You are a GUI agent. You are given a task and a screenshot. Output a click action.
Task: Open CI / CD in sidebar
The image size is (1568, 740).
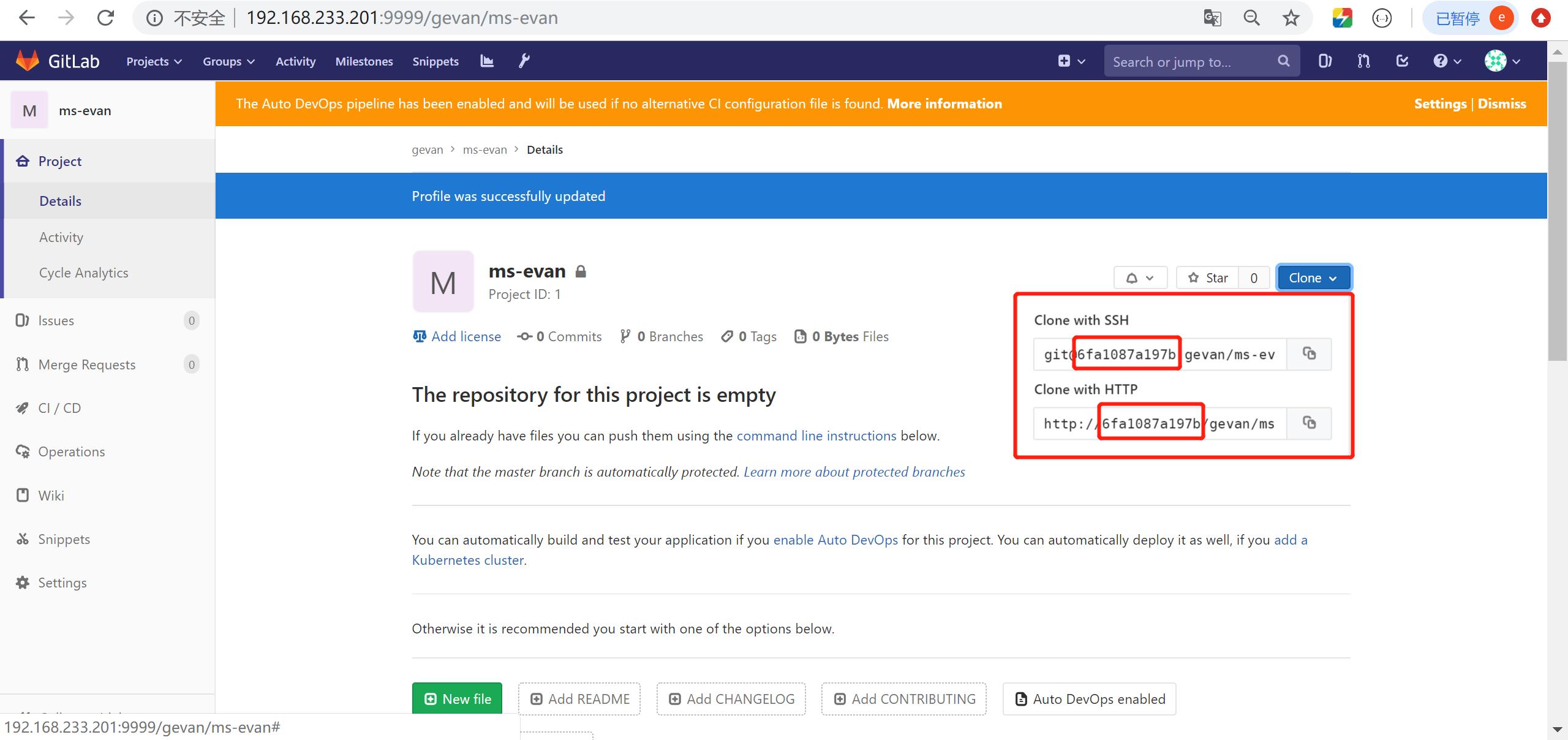tap(59, 408)
